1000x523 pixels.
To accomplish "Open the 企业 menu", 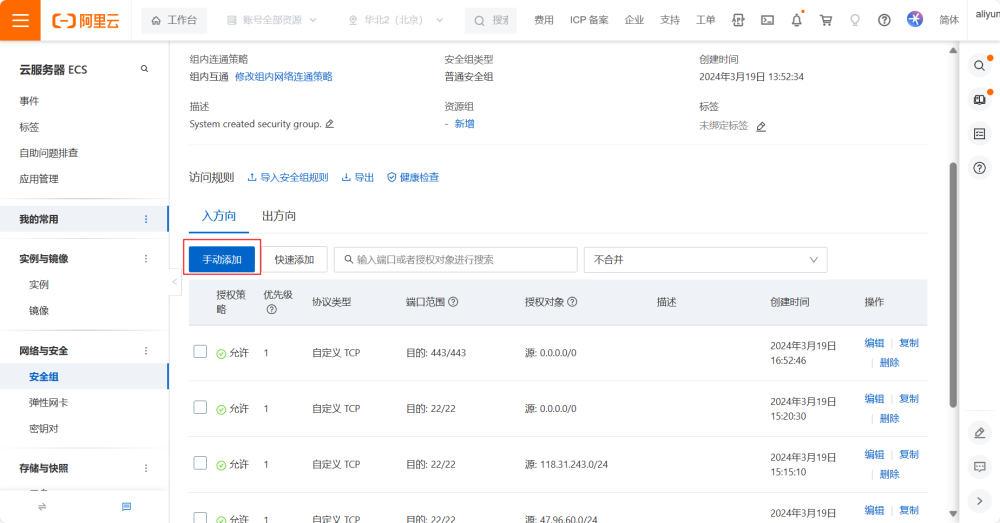I will 634,20.
